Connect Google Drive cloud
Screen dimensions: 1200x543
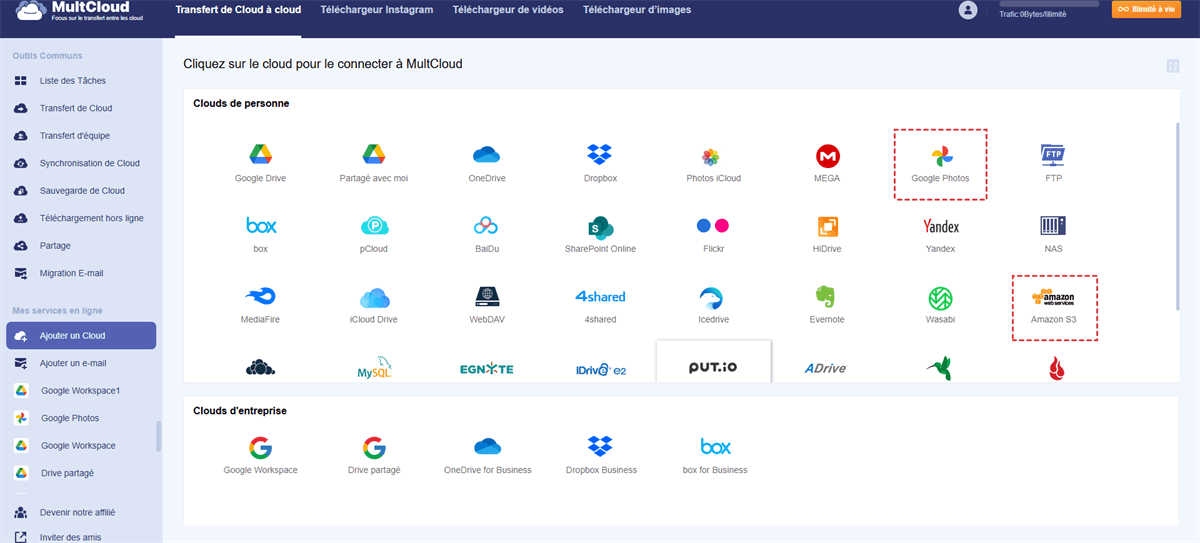(x=260, y=163)
